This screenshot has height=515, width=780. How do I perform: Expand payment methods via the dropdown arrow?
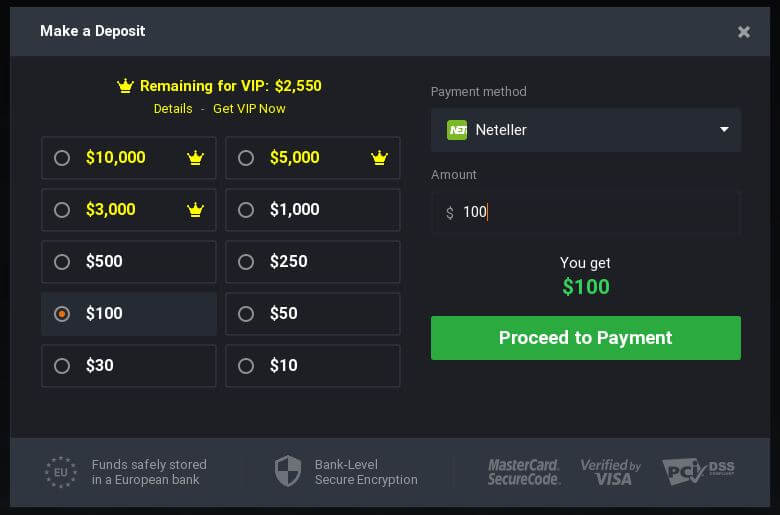[724, 129]
